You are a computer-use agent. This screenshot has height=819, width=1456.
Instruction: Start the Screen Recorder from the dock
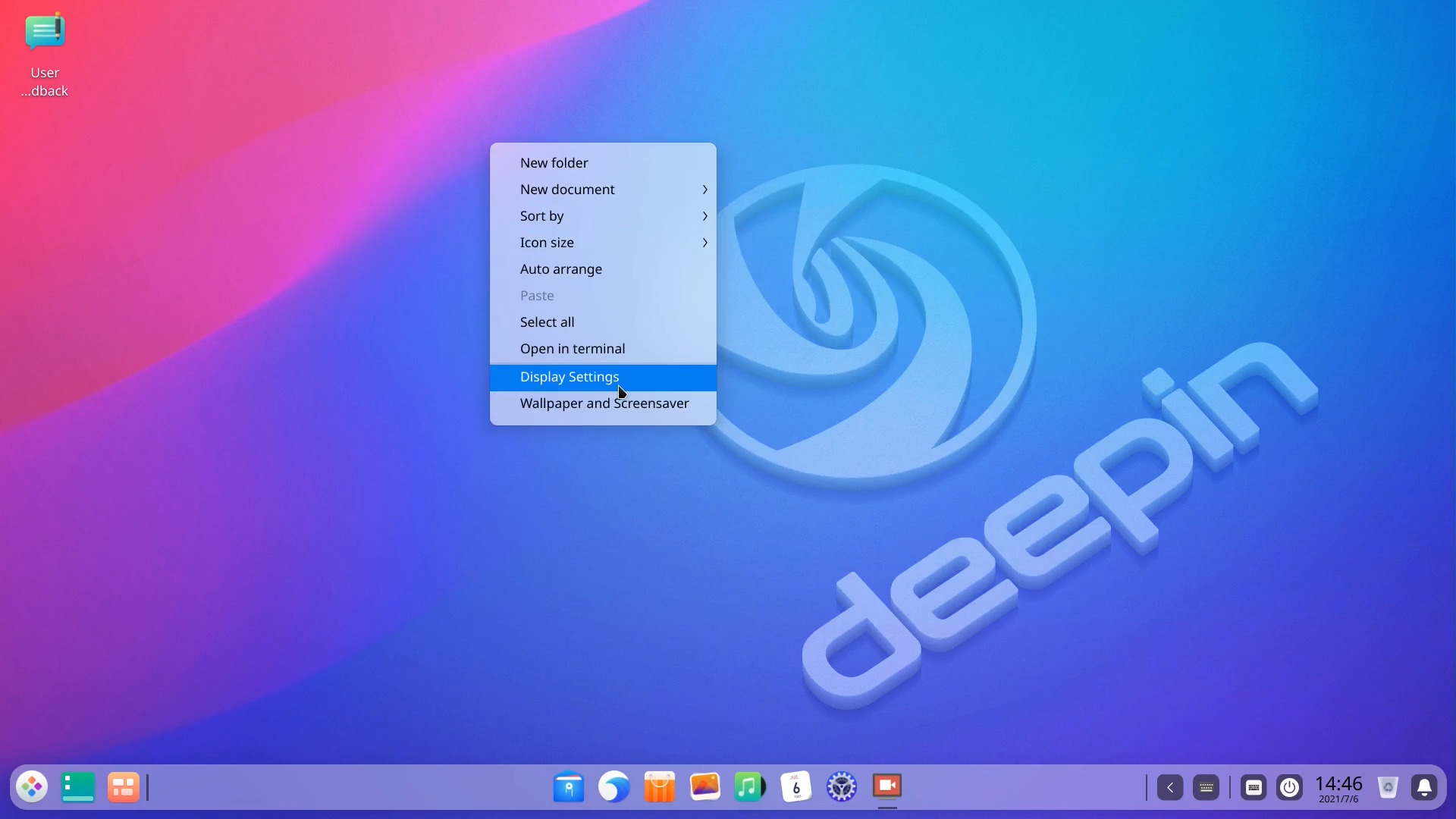click(887, 787)
